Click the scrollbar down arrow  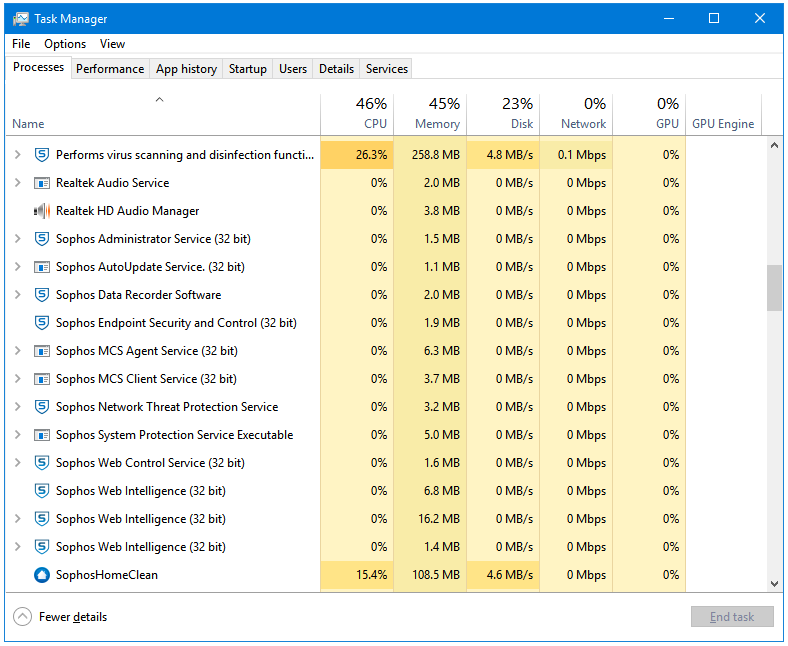774,584
